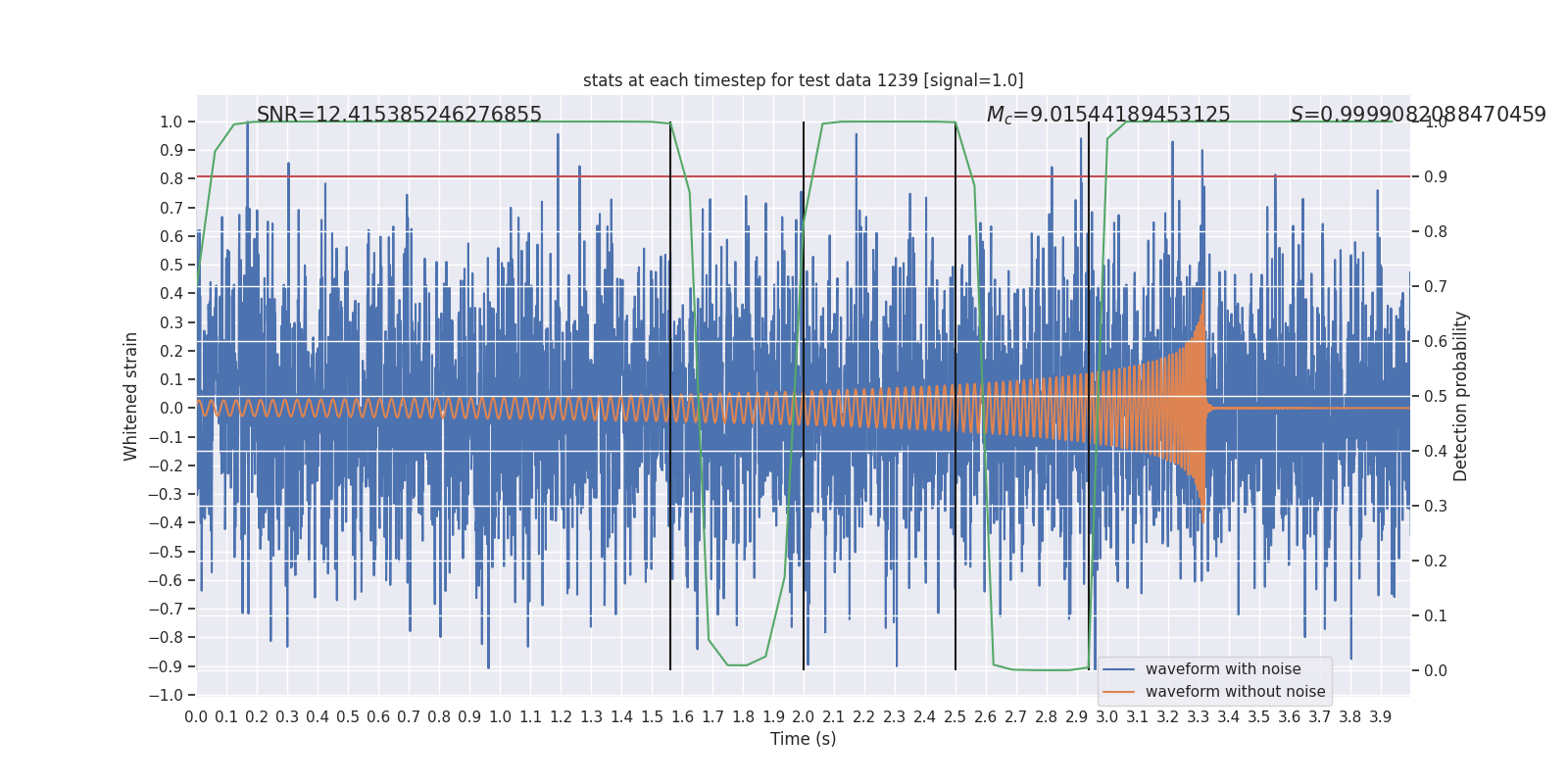Viewport: 1568px width, 784px height.
Task: Click the left y-axis tick label 0.0
Action: (171, 408)
